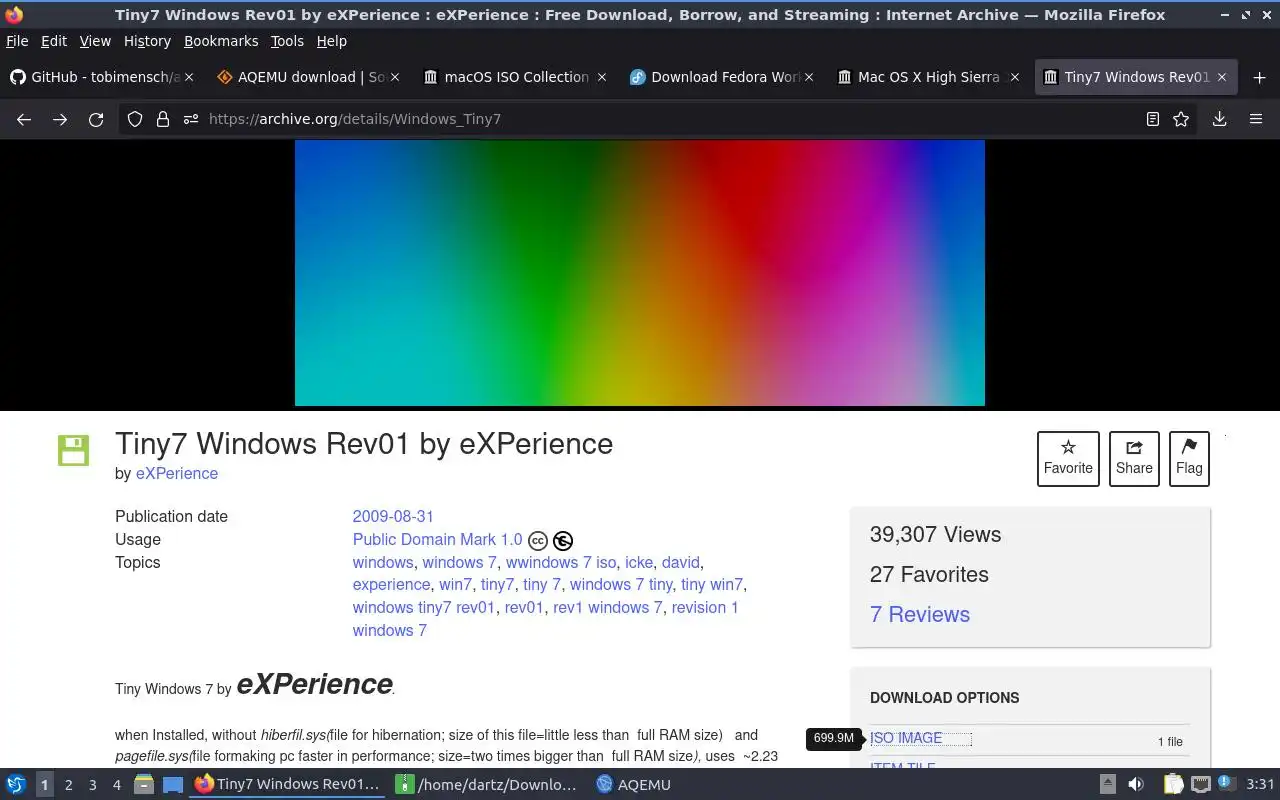This screenshot has width=1280, height=800.
Task: Open the 7 Reviews link
Action: click(920, 614)
